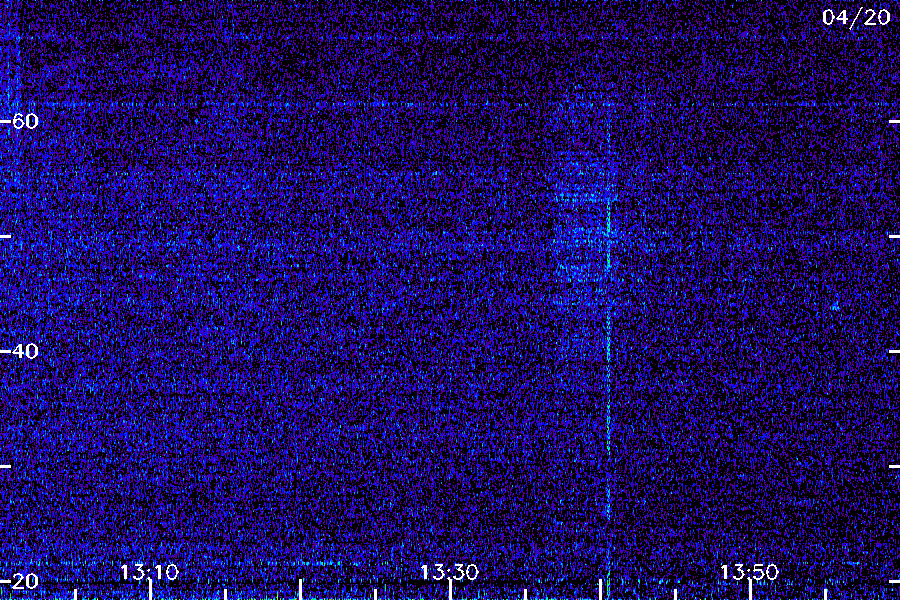Click the 13:30 time axis label

449,572
